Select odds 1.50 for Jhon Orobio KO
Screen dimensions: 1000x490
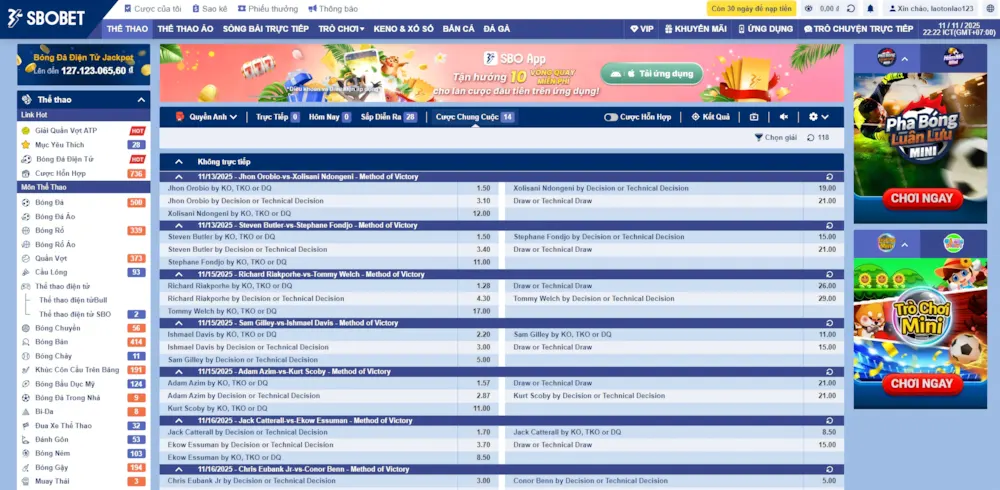(x=483, y=188)
